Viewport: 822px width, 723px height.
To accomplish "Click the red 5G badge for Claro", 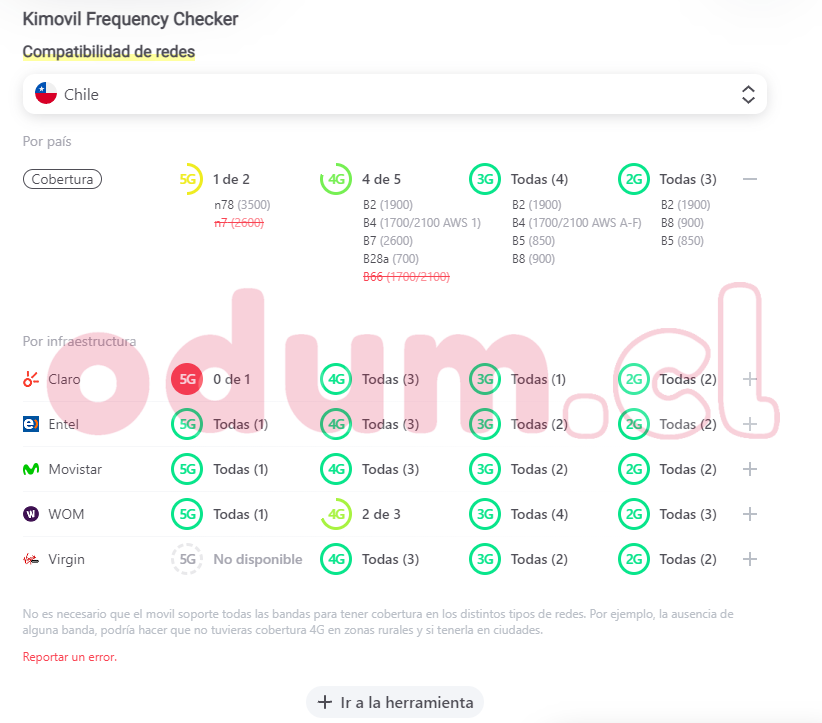I will coord(187,380).
